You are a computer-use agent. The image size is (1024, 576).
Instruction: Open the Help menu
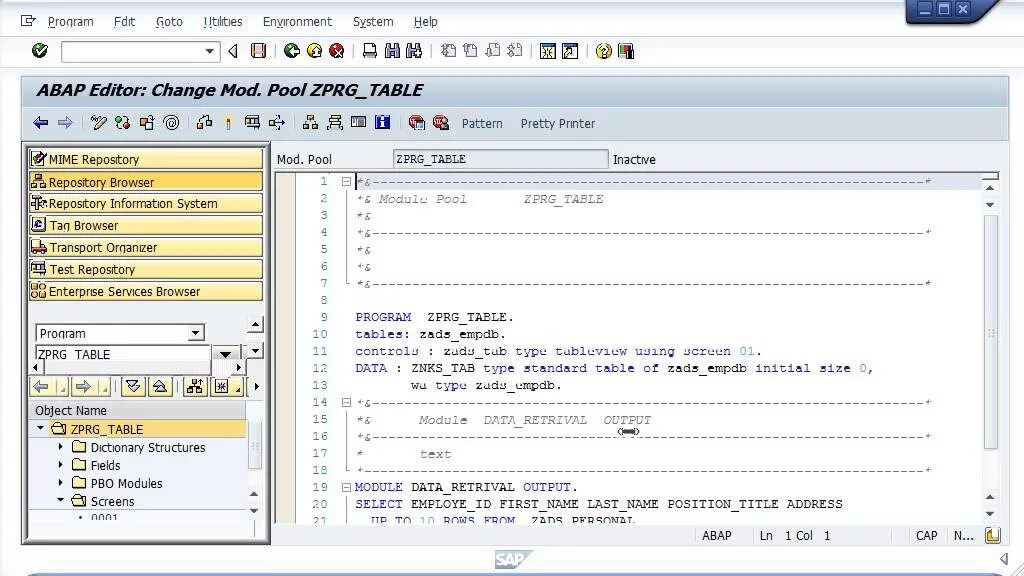[x=425, y=22]
